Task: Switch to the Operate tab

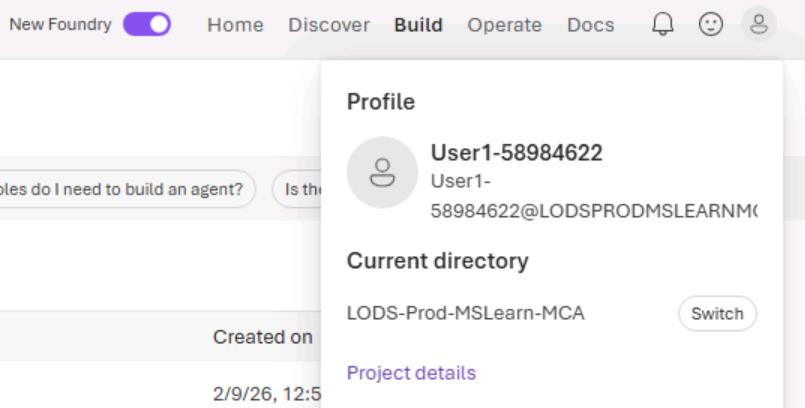Action: [505, 25]
